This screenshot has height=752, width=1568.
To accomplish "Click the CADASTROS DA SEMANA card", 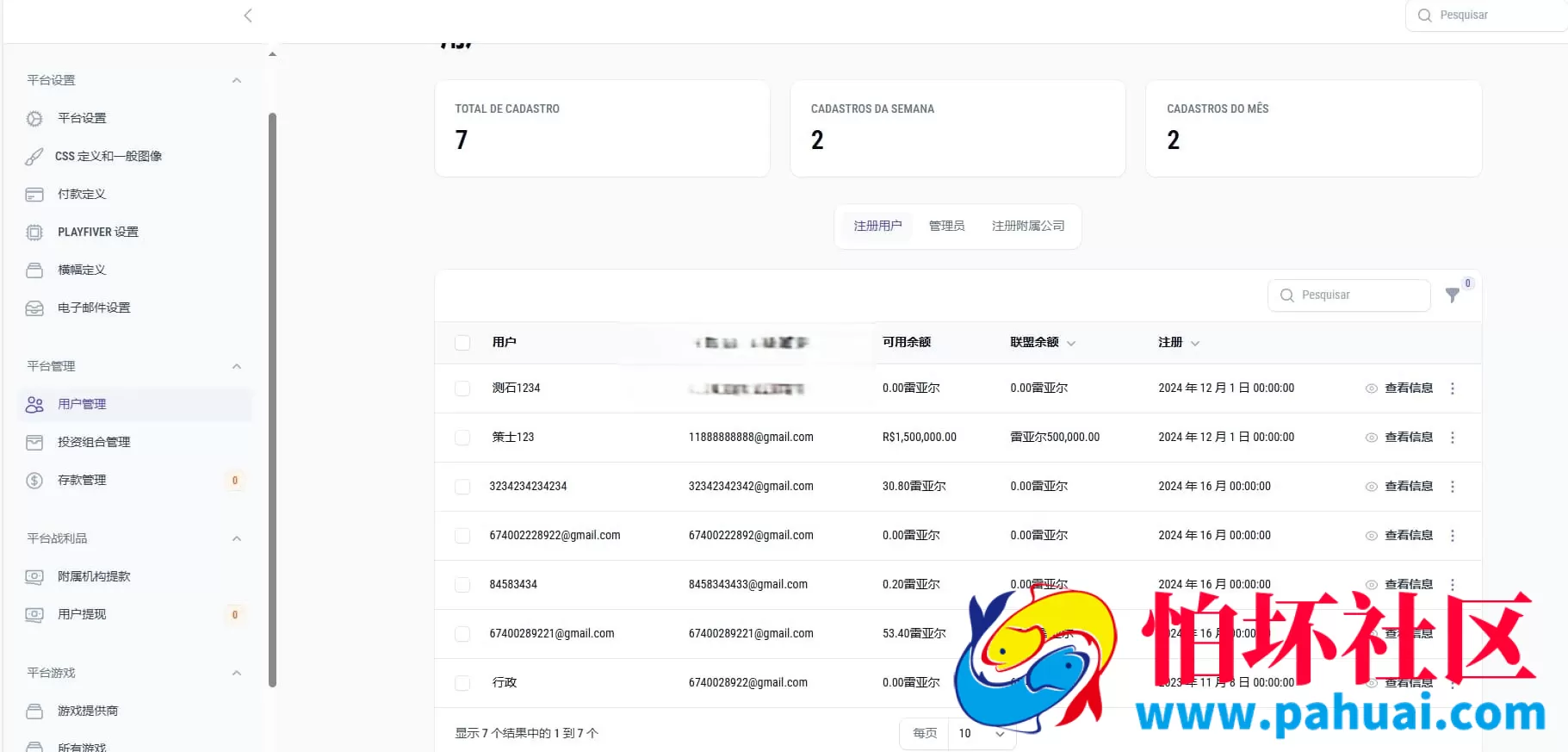I will pos(958,128).
